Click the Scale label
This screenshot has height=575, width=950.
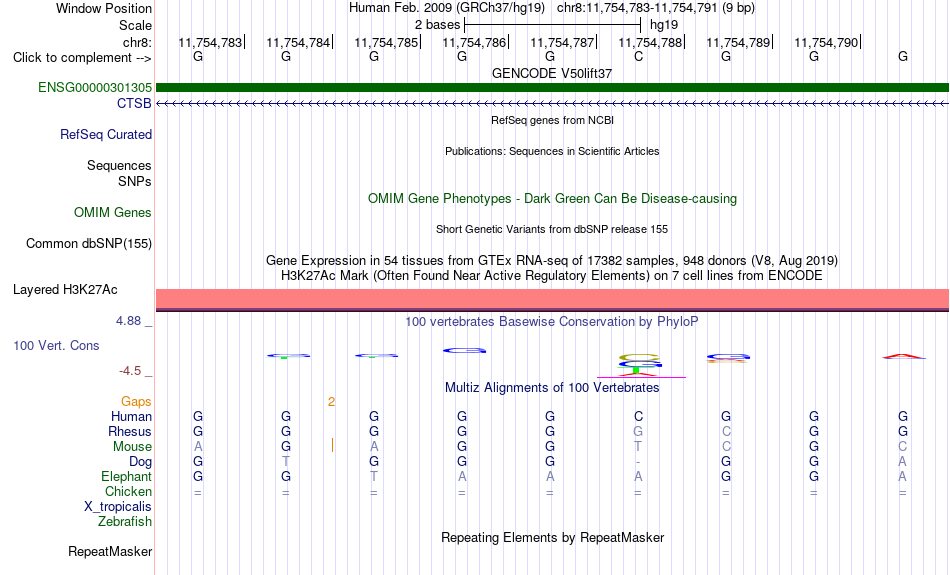(135, 25)
